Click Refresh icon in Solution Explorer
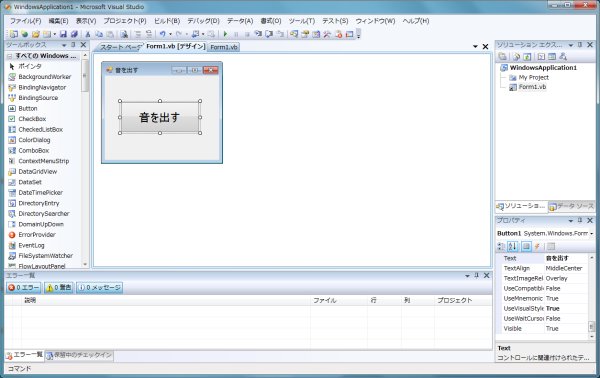 pos(527,57)
